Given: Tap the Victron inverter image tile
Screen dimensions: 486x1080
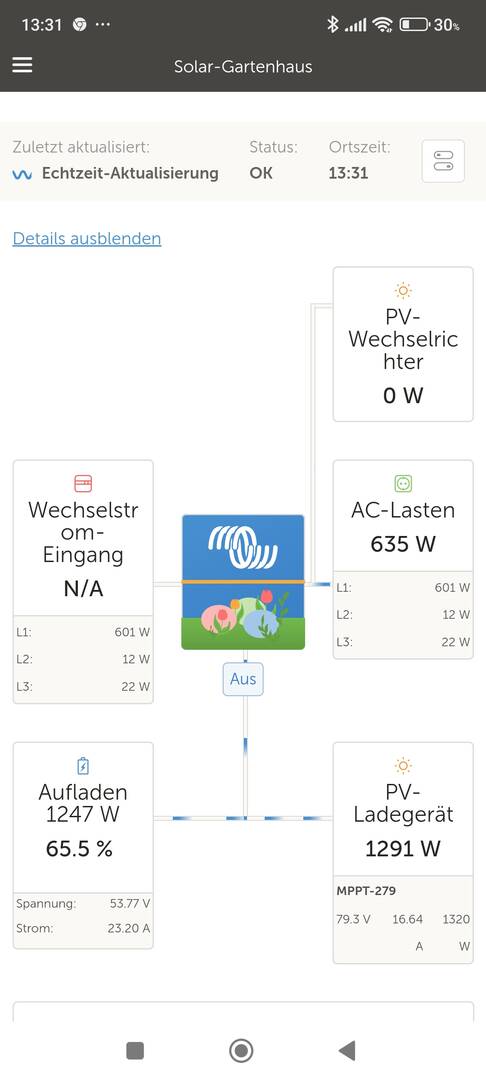Looking at the screenshot, I should pos(243,582).
